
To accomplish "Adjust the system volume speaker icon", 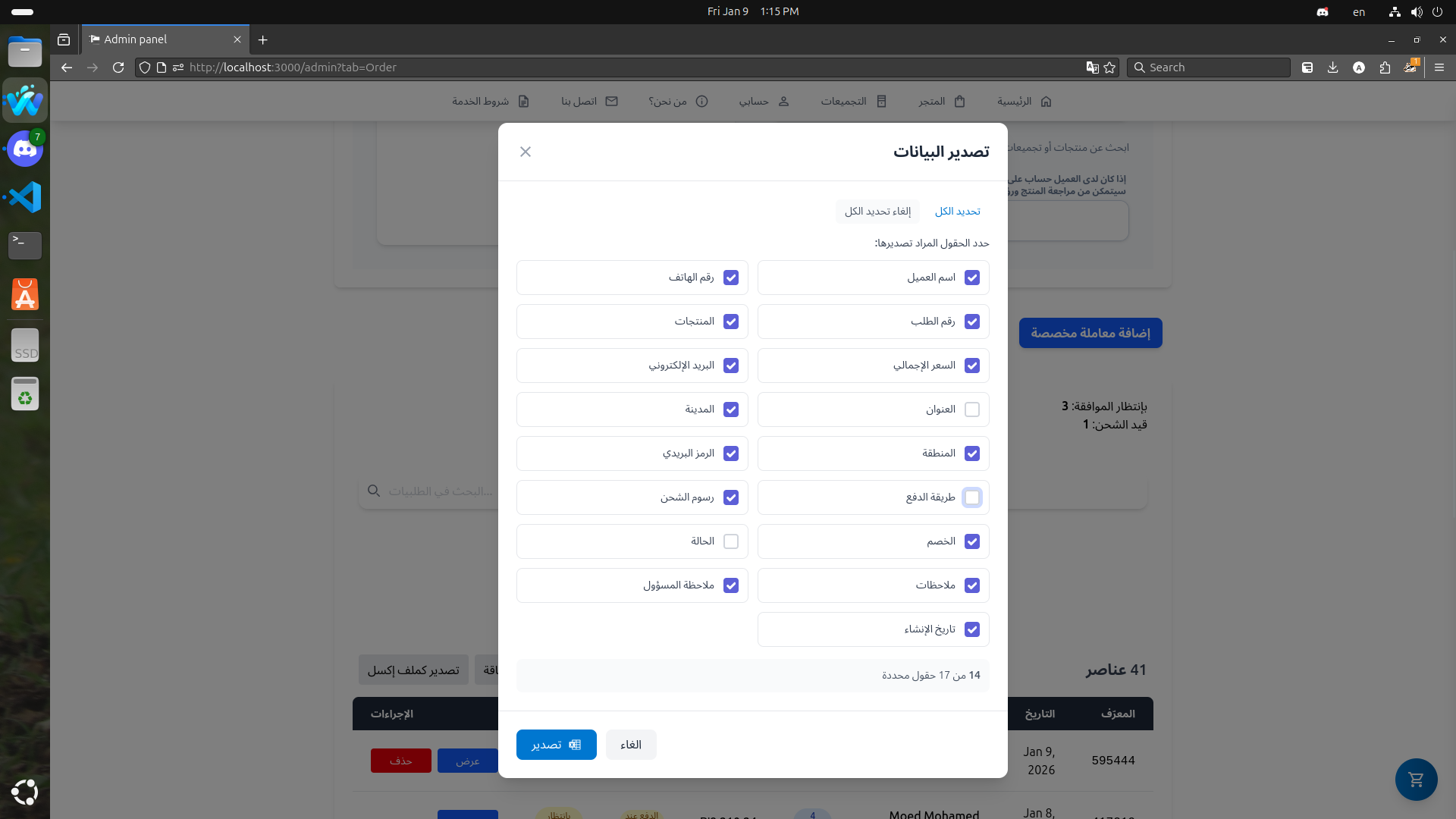I will (1415, 11).
